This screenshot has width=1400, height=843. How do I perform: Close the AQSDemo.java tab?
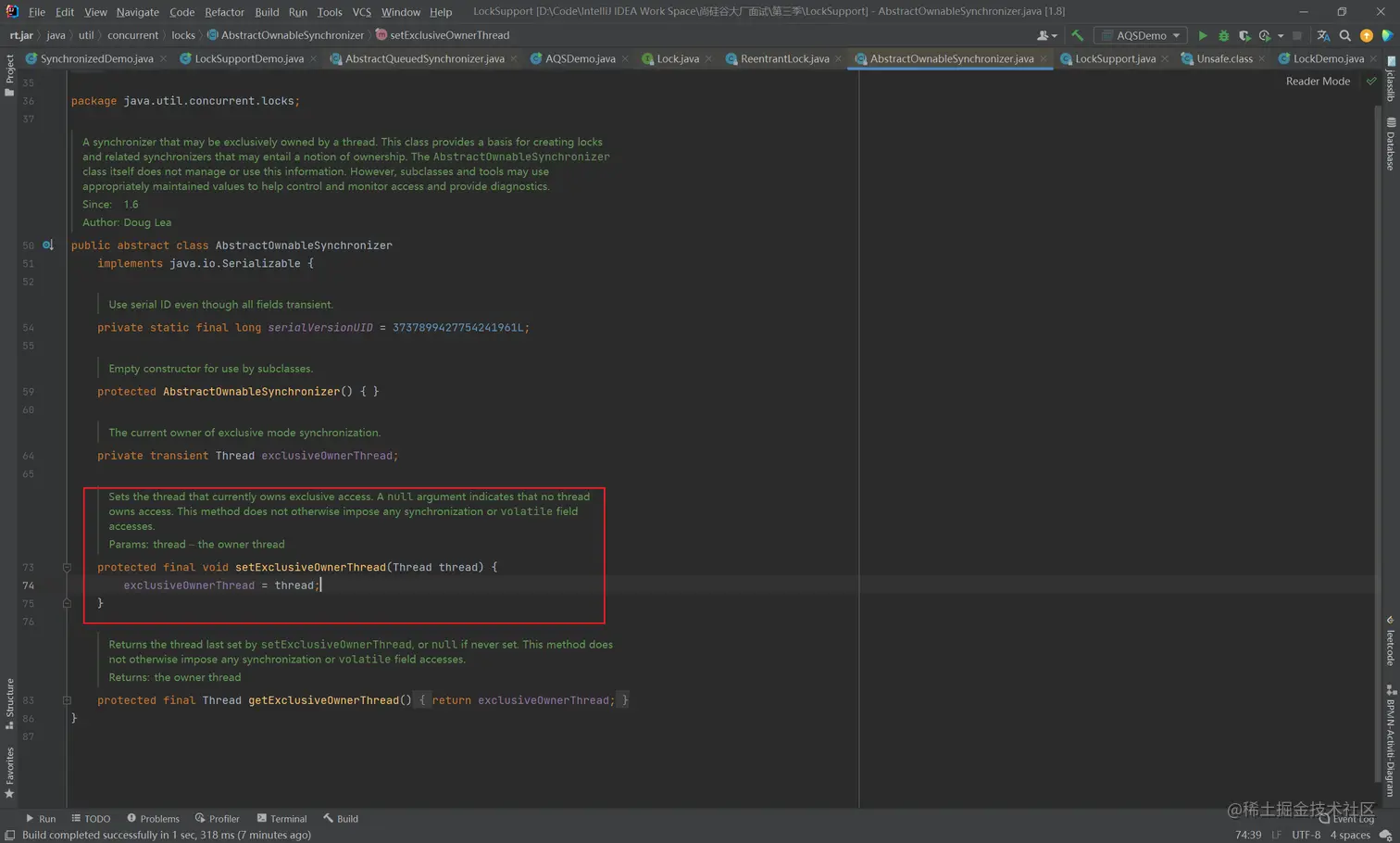pyautogui.click(x=625, y=58)
